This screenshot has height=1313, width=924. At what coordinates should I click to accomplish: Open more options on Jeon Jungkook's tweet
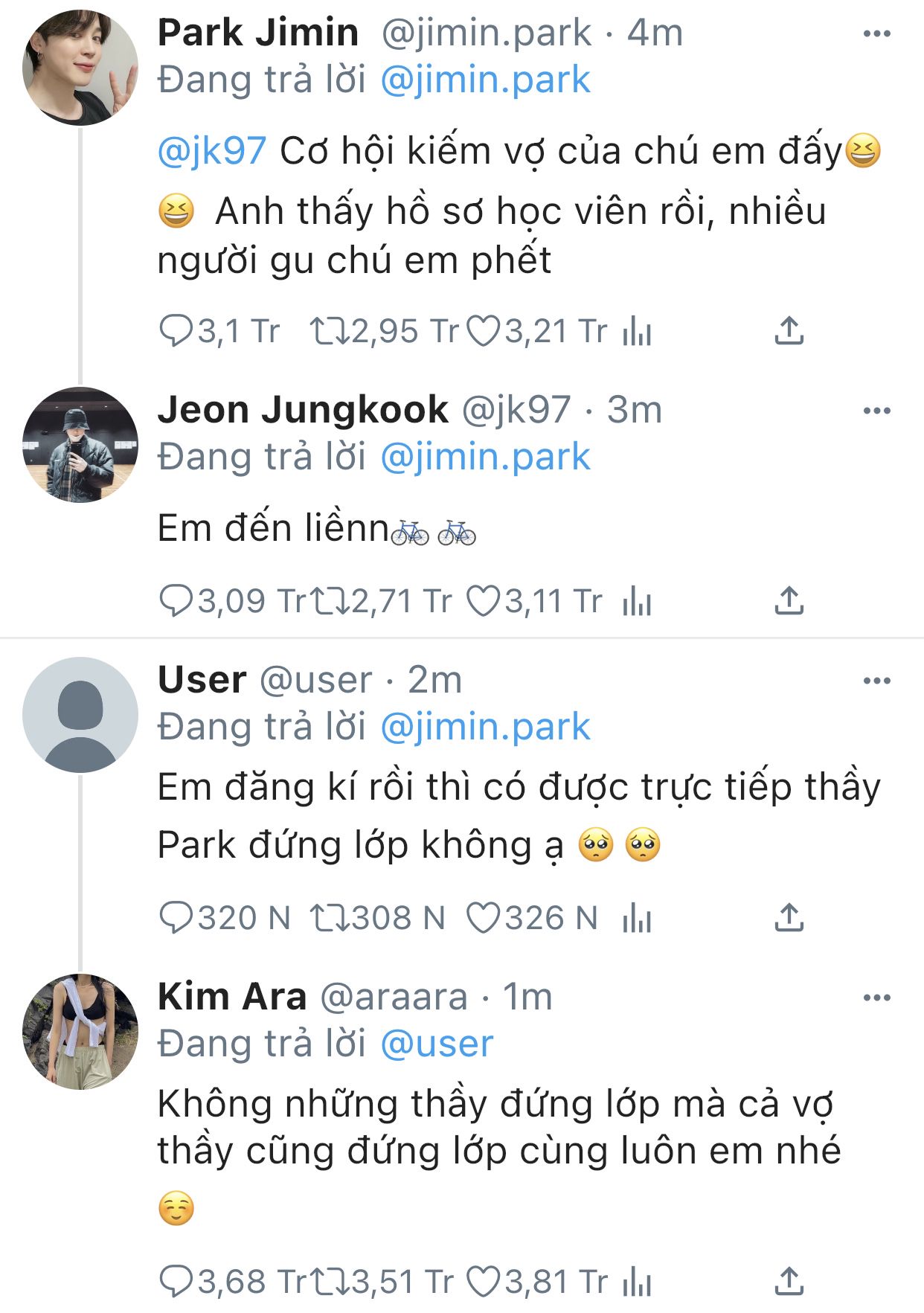pyautogui.click(x=876, y=411)
